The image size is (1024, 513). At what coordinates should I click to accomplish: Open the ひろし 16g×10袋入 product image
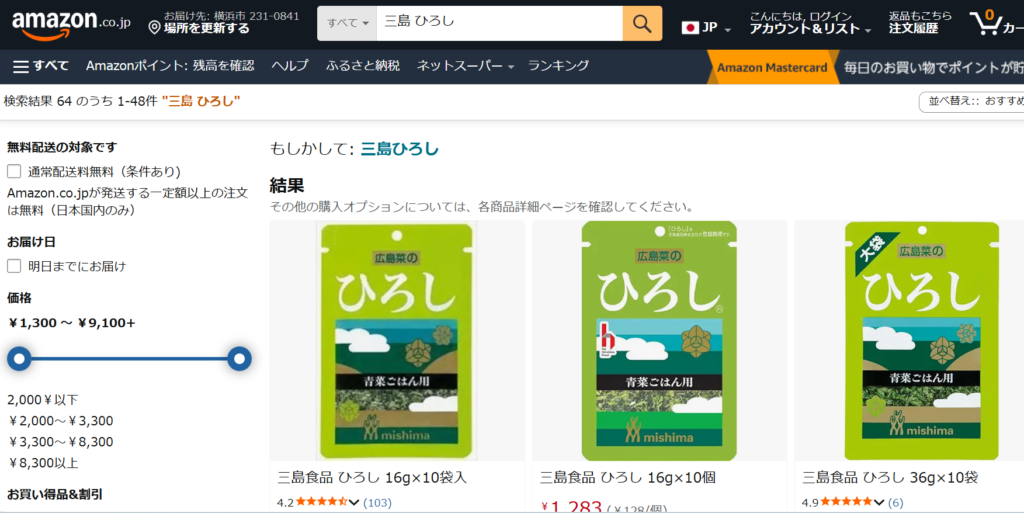pos(397,340)
